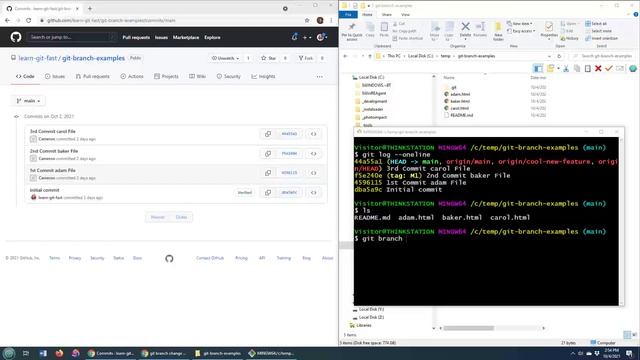
Task: Open the Marketplace link in GitHub header
Action: pos(186,37)
